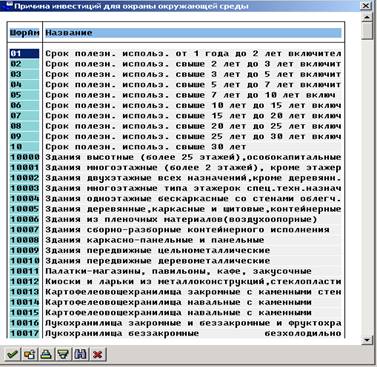This screenshot has width=377, height=367.
Task: Select row 10006 Здания из пленочных материалов
Action: [x=176, y=219]
